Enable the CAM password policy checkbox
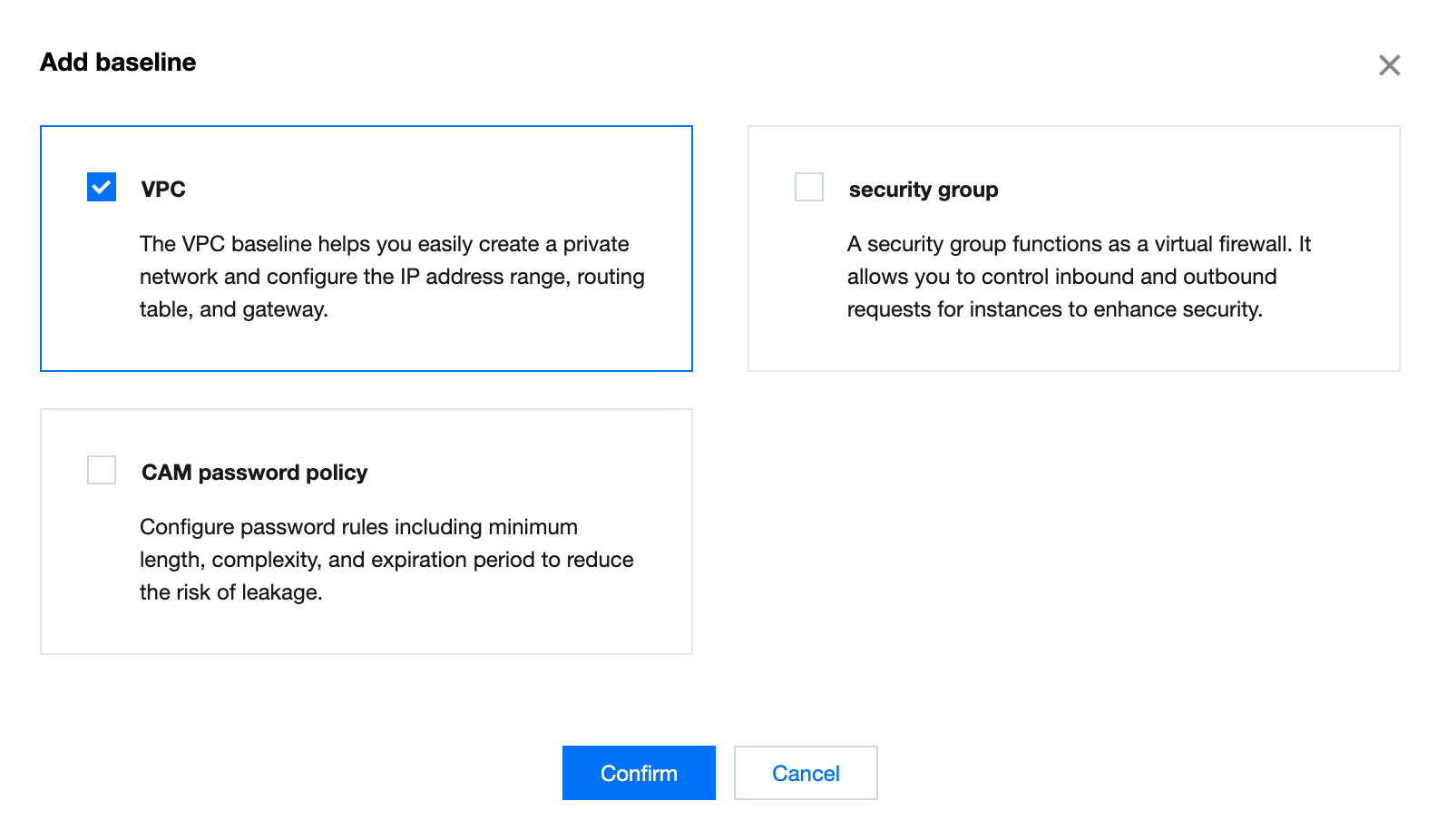 102,470
